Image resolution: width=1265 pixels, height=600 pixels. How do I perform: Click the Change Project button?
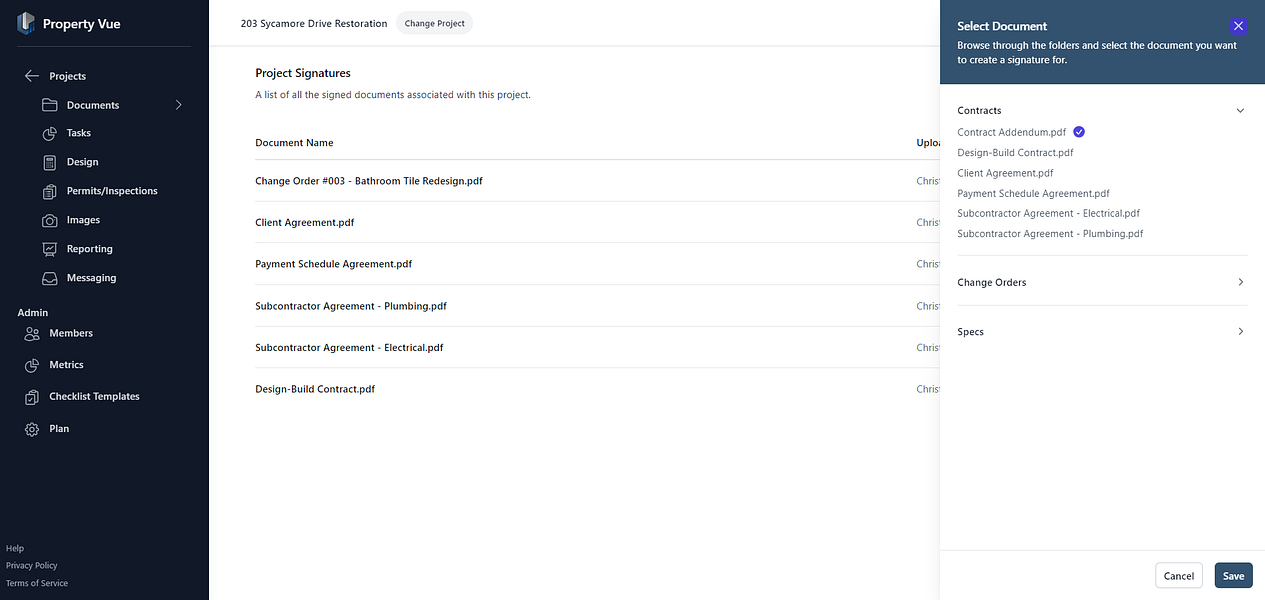point(434,23)
